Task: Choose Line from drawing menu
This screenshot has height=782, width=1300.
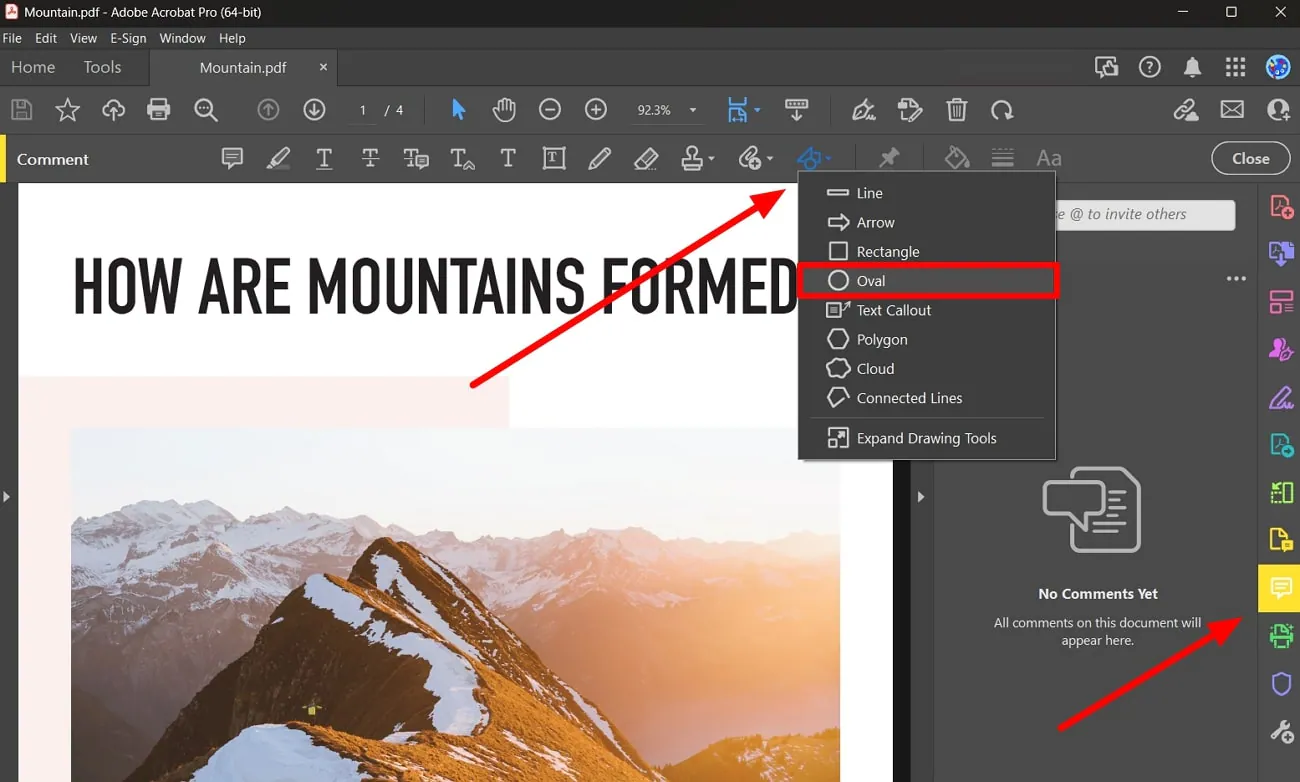Action: point(927,193)
